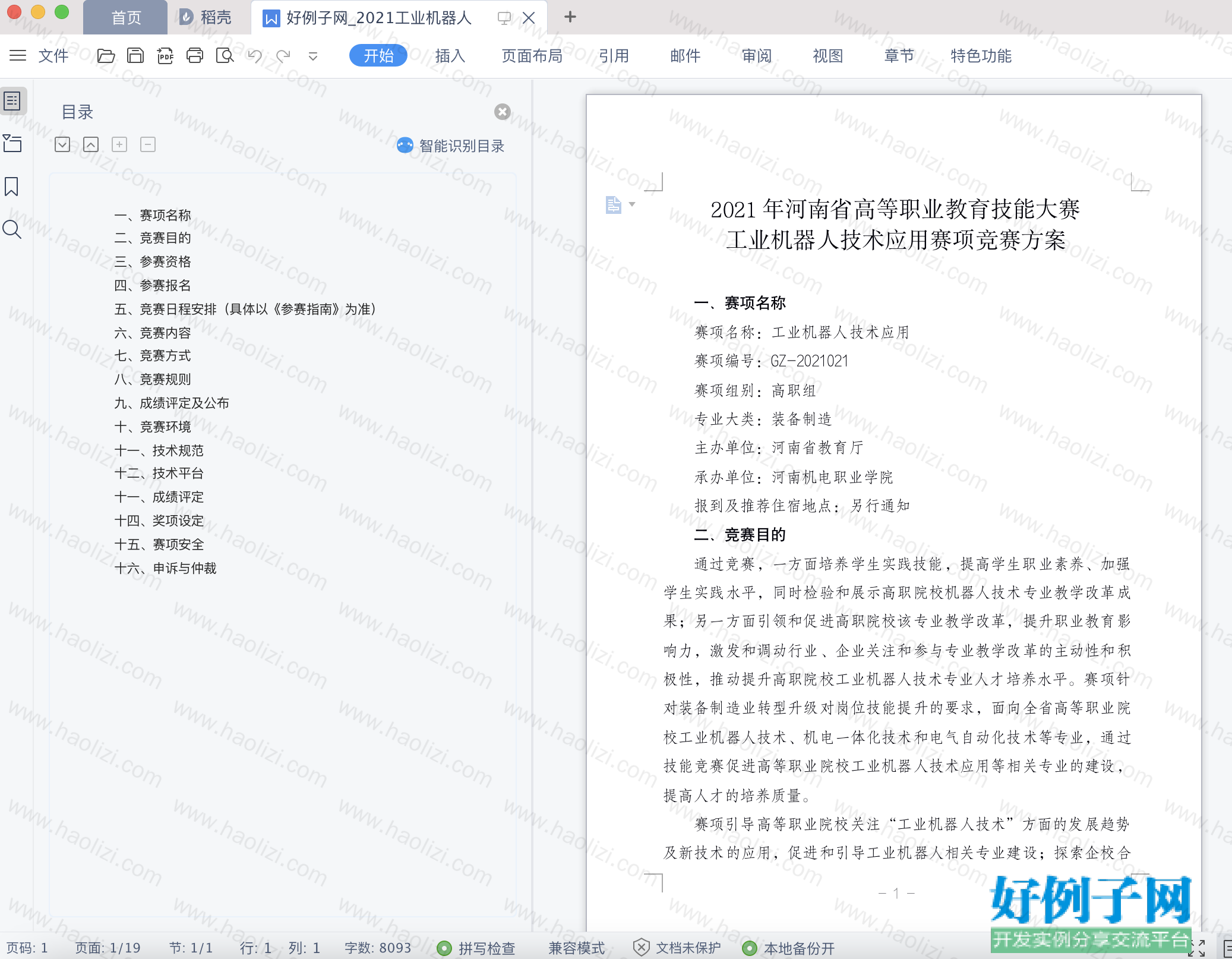Jump to 六、竞赛内容 in outline
Image resolution: width=1232 pixels, height=959 pixels.
point(153,333)
